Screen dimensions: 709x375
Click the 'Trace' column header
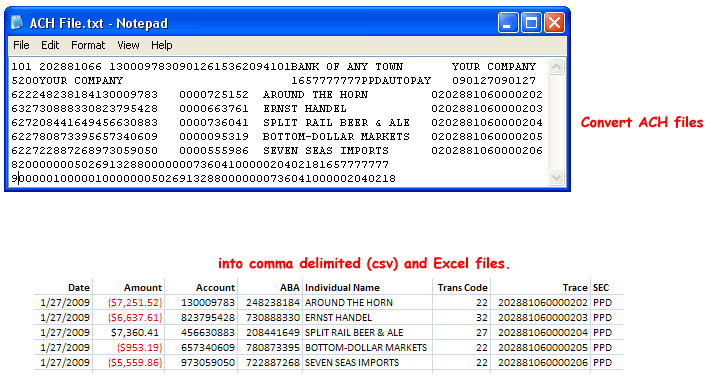[x=575, y=288]
